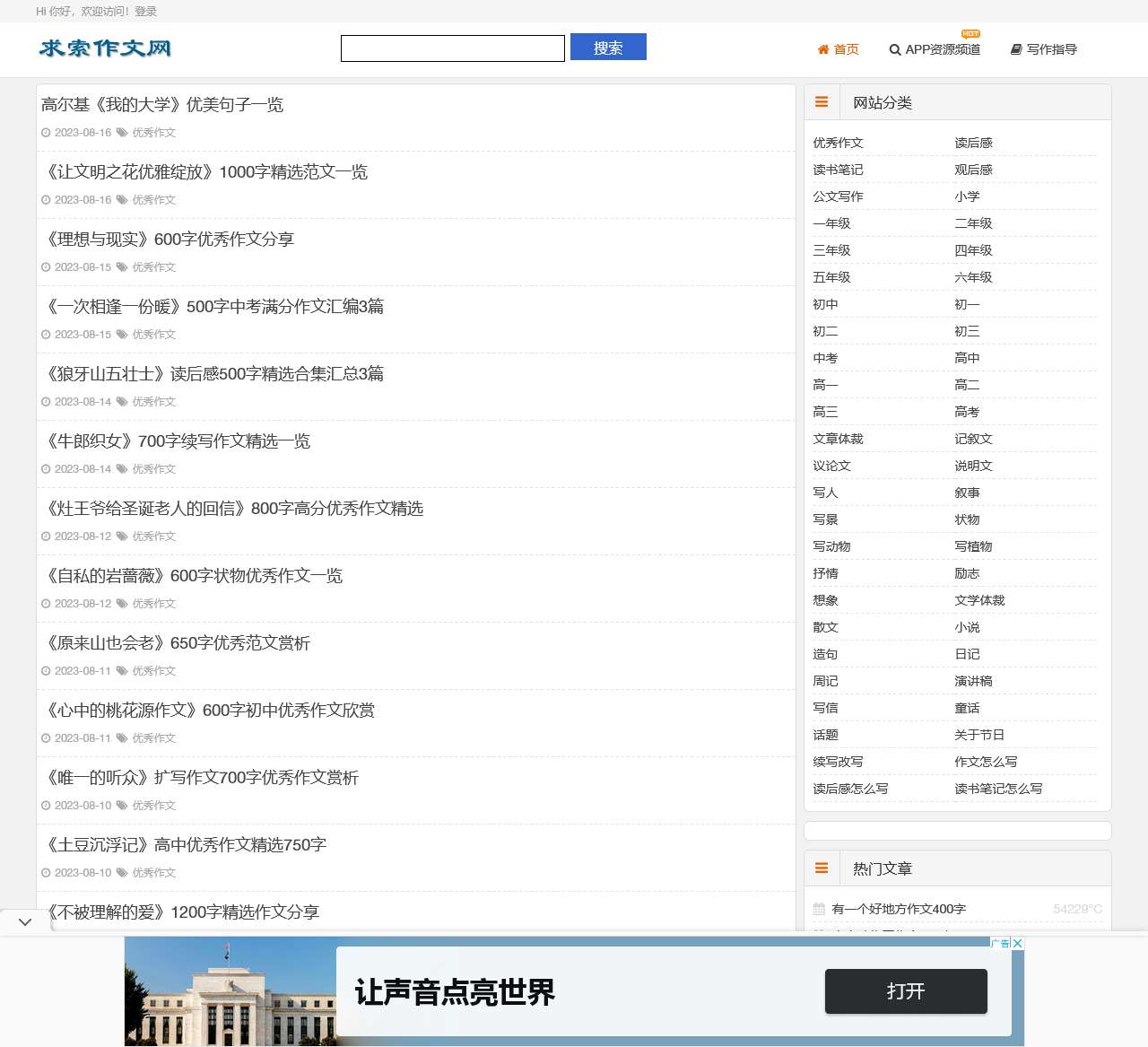The height and width of the screenshot is (1047, 1148).
Task: Click the 打开 button in the ad
Action: click(x=906, y=991)
